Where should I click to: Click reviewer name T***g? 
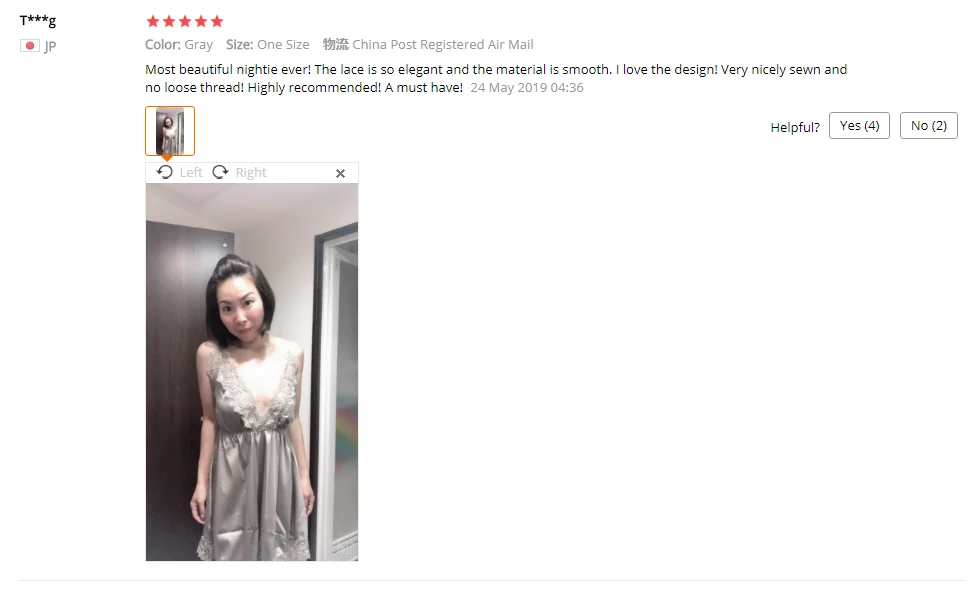tap(38, 20)
